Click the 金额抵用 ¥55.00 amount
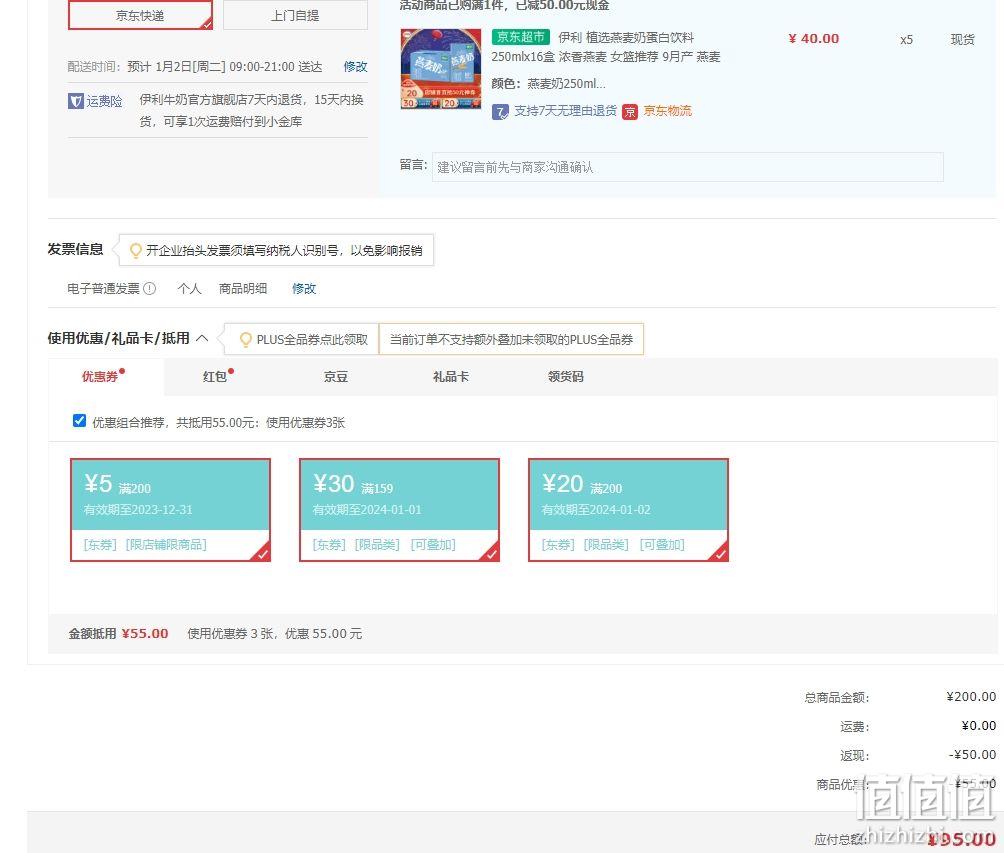Image resolution: width=1004 pixels, height=853 pixels. click(145, 634)
